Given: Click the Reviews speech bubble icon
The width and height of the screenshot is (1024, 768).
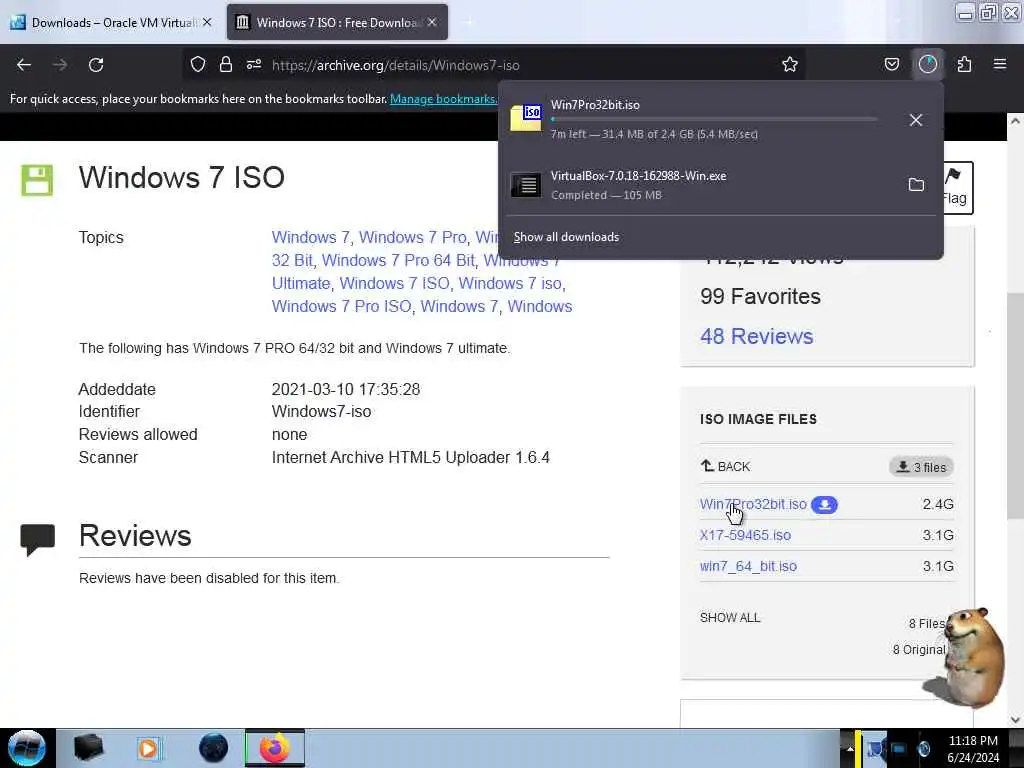Looking at the screenshot, I should pyautogui.click(x=37, y=539).
